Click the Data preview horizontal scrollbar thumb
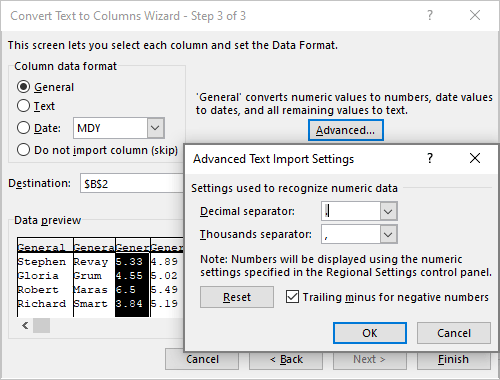This screenshot has width=500, height=380. pos(41,325)
